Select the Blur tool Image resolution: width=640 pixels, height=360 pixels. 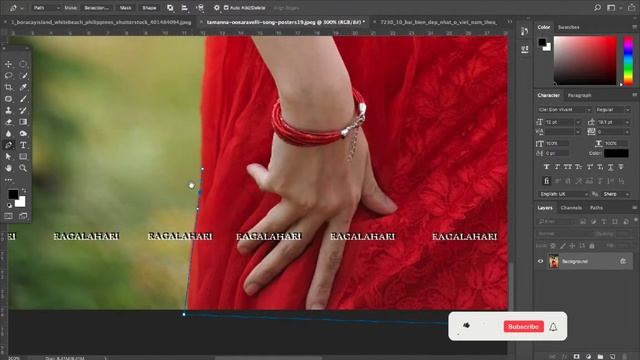(x=8, y=133)
